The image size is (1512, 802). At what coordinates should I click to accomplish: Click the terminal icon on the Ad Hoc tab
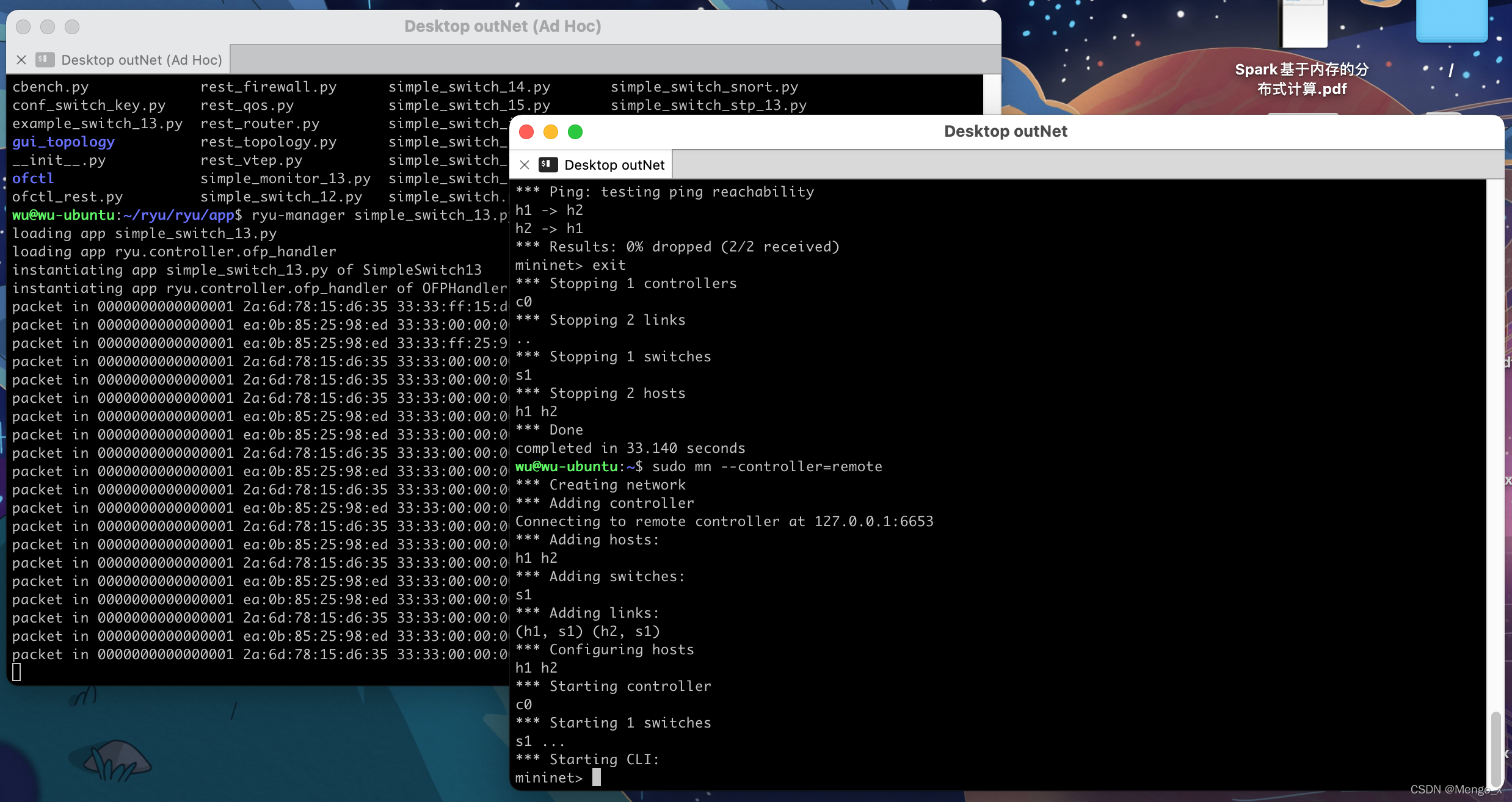click(x=44, y=59)
